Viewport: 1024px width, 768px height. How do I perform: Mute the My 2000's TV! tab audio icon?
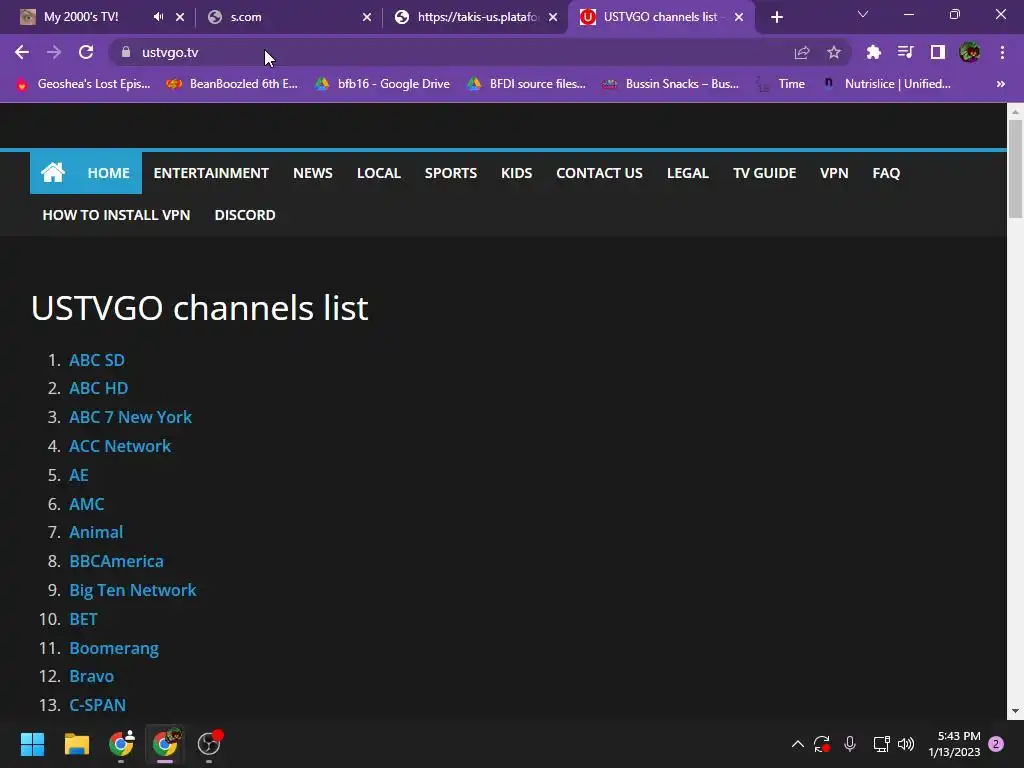point(159,17)
